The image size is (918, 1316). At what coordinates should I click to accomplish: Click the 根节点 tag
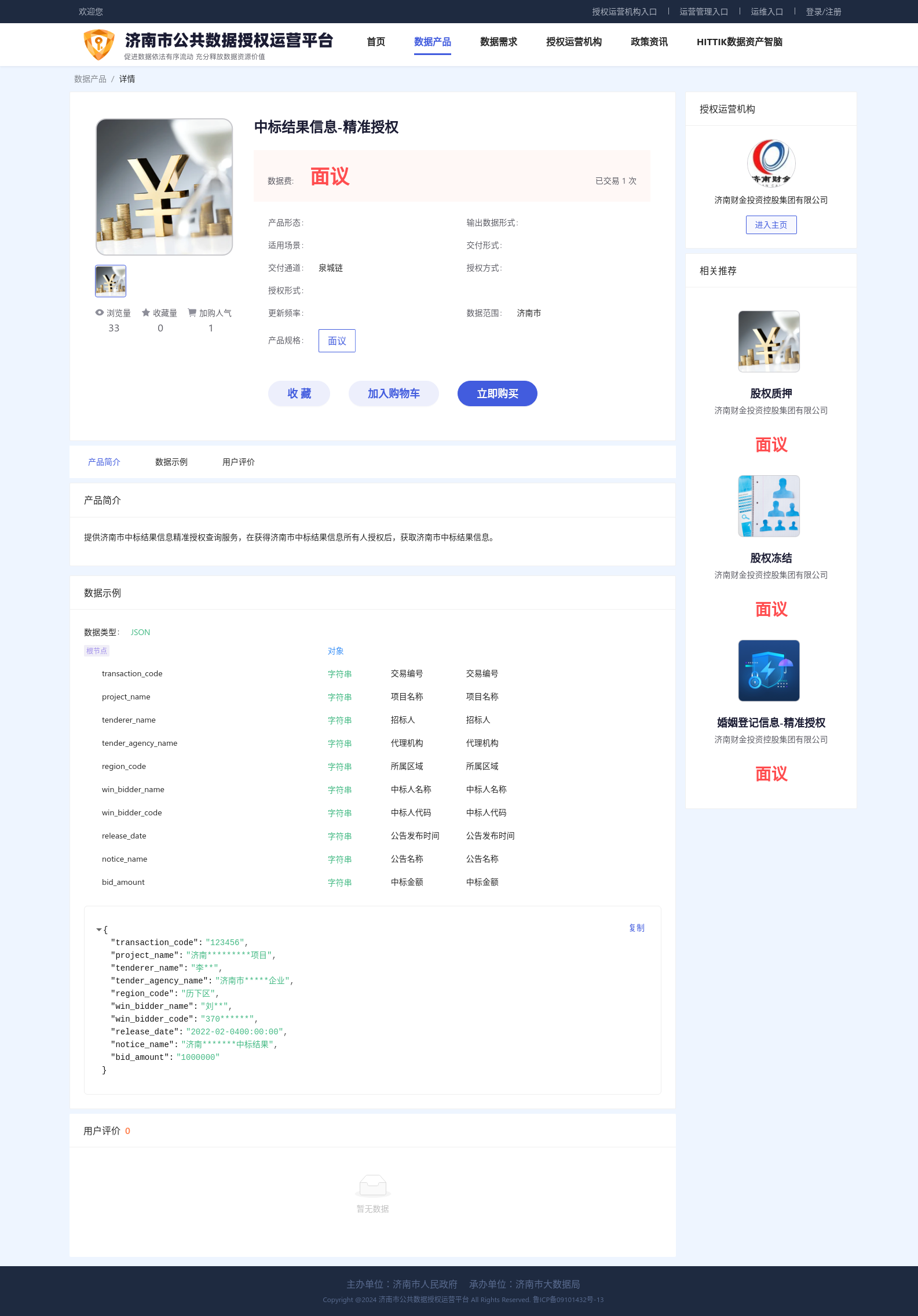pyautogui.click(x=97, y=651)
